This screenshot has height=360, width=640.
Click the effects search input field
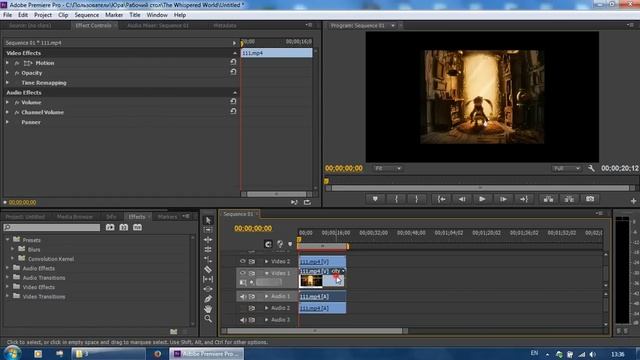[52, 227]
